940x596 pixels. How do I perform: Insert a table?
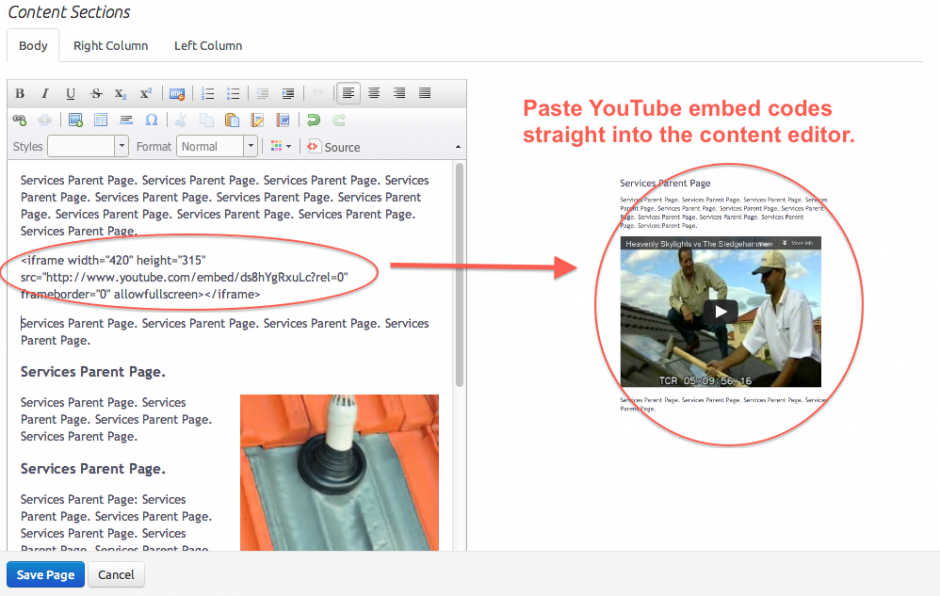click(101, 121)
